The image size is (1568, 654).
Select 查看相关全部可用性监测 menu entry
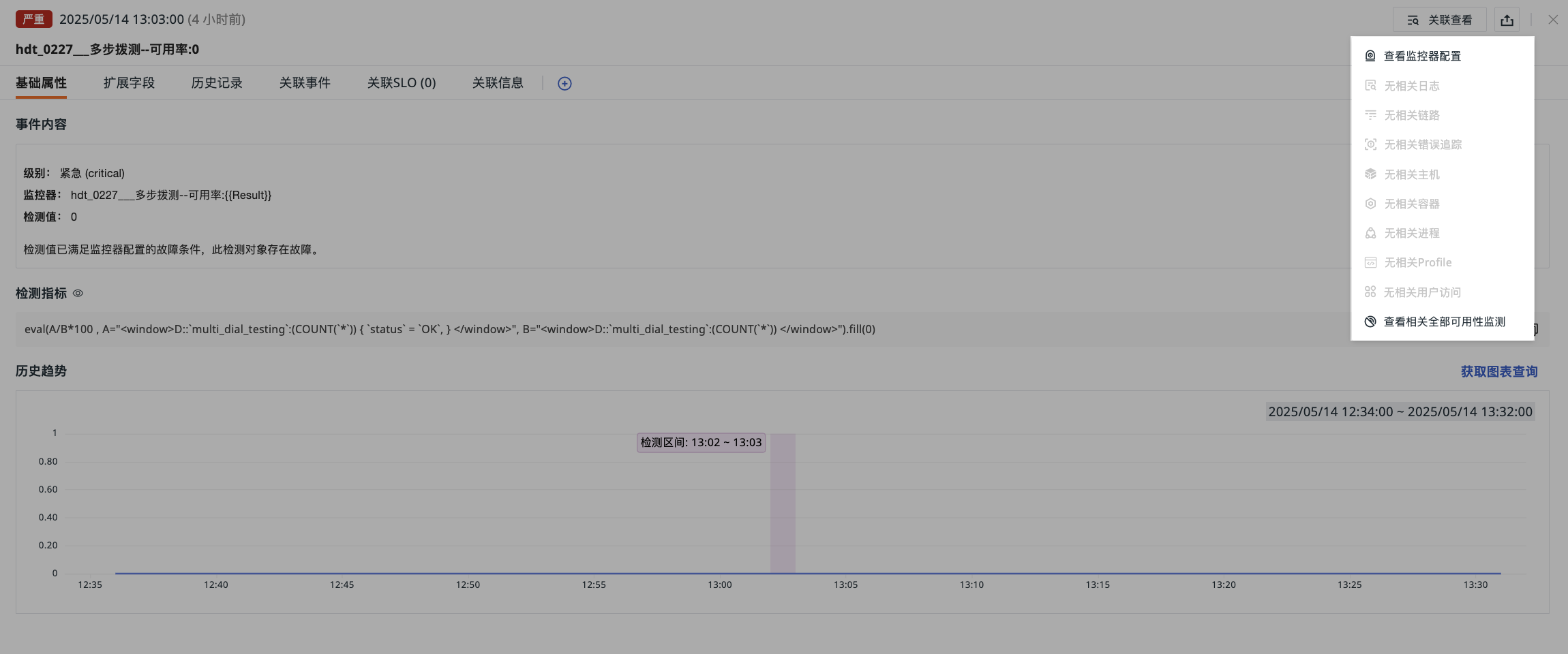[x=1442, y=322]
